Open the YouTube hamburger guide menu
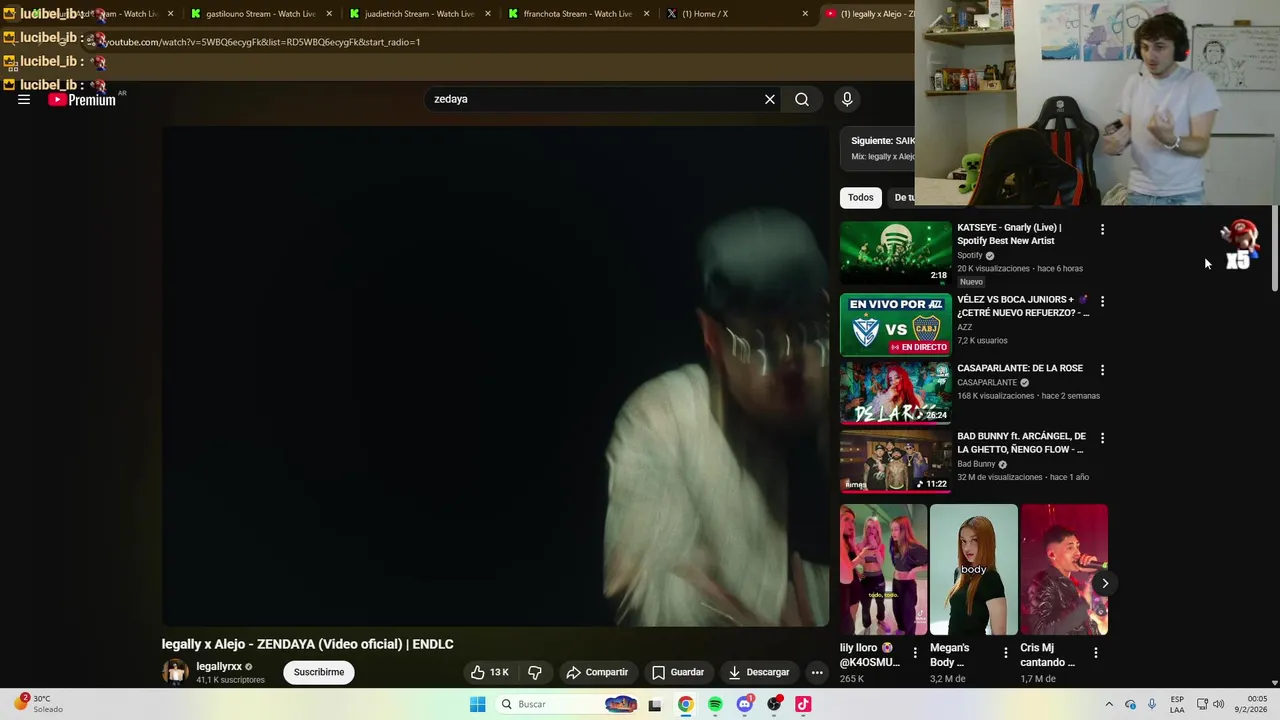The width and height of the screenshot is (1280, 720). pyautogui.click(x=24, y=99)
